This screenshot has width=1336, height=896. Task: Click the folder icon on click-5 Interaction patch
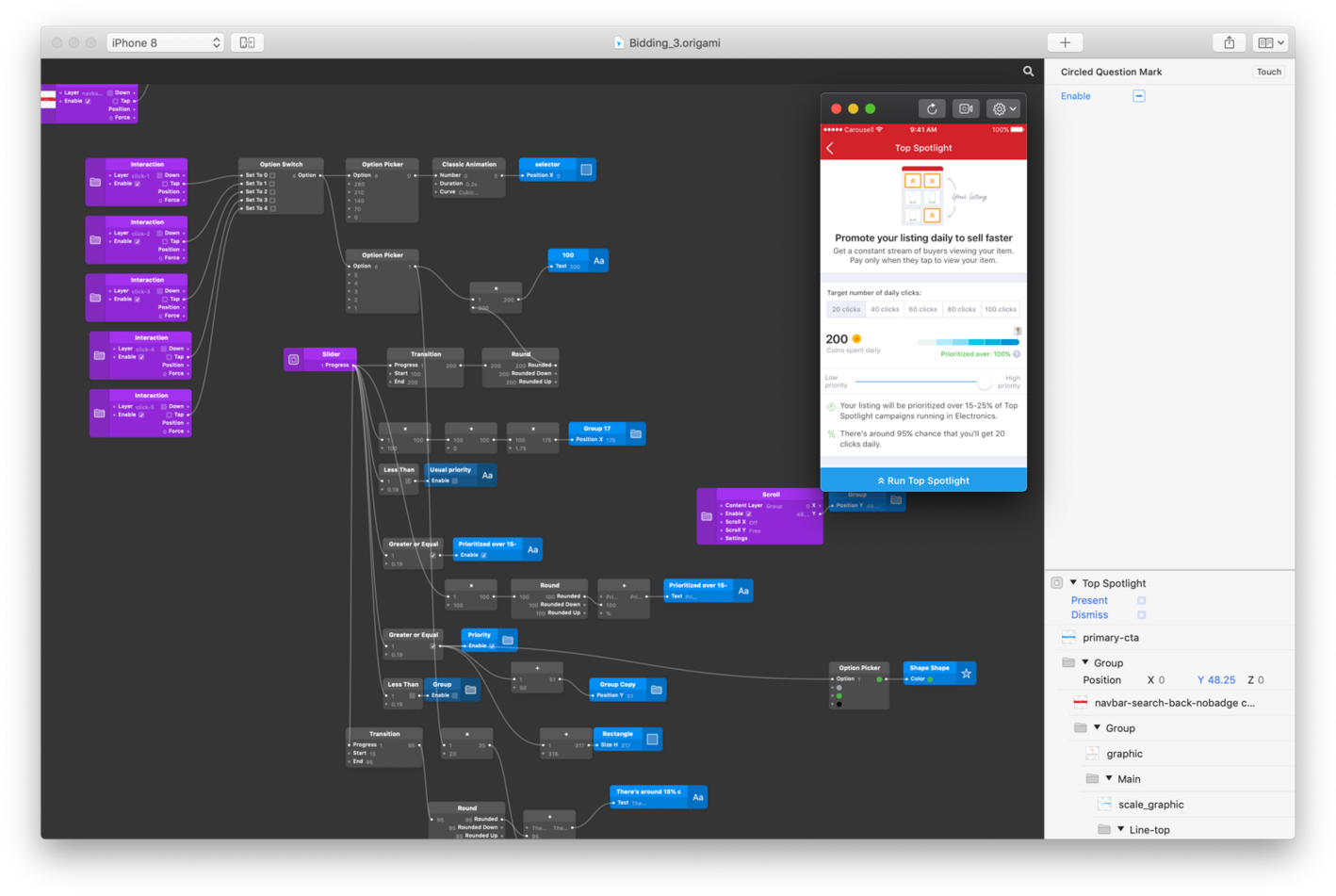[x=99, y=414]
